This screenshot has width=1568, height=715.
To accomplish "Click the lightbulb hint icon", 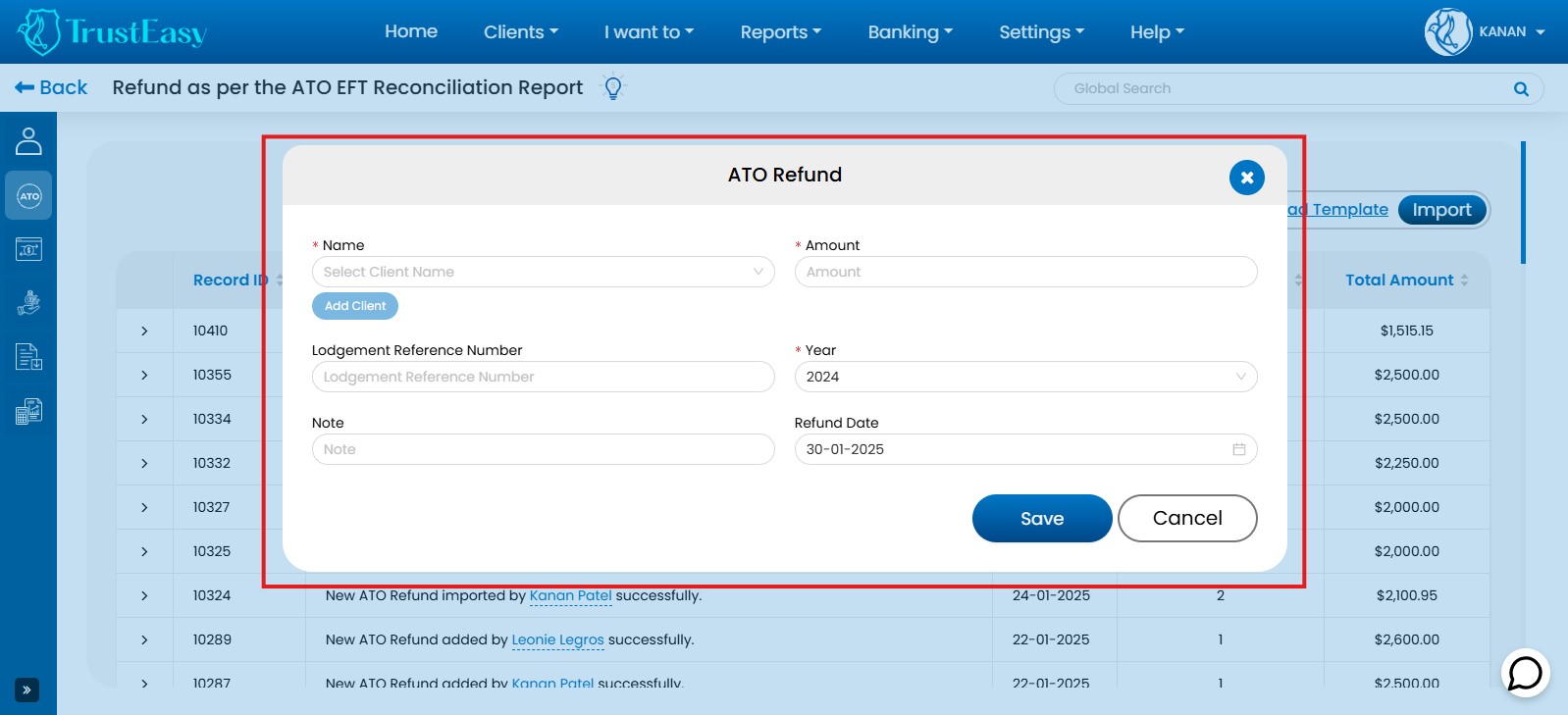I will (x=613, y=88).
